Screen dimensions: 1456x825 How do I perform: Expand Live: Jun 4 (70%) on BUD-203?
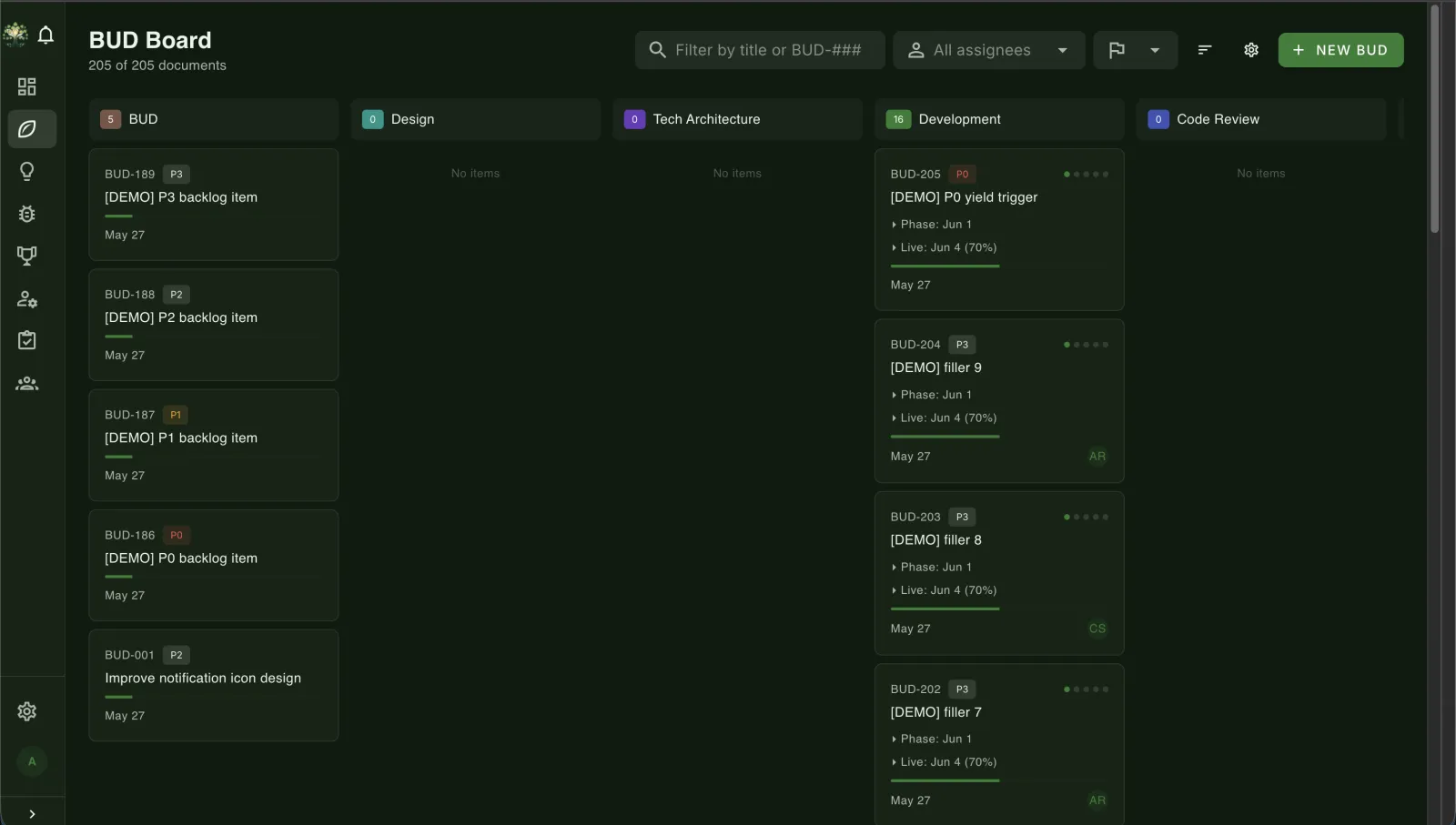pyautogui.click(x=944, y=590)
